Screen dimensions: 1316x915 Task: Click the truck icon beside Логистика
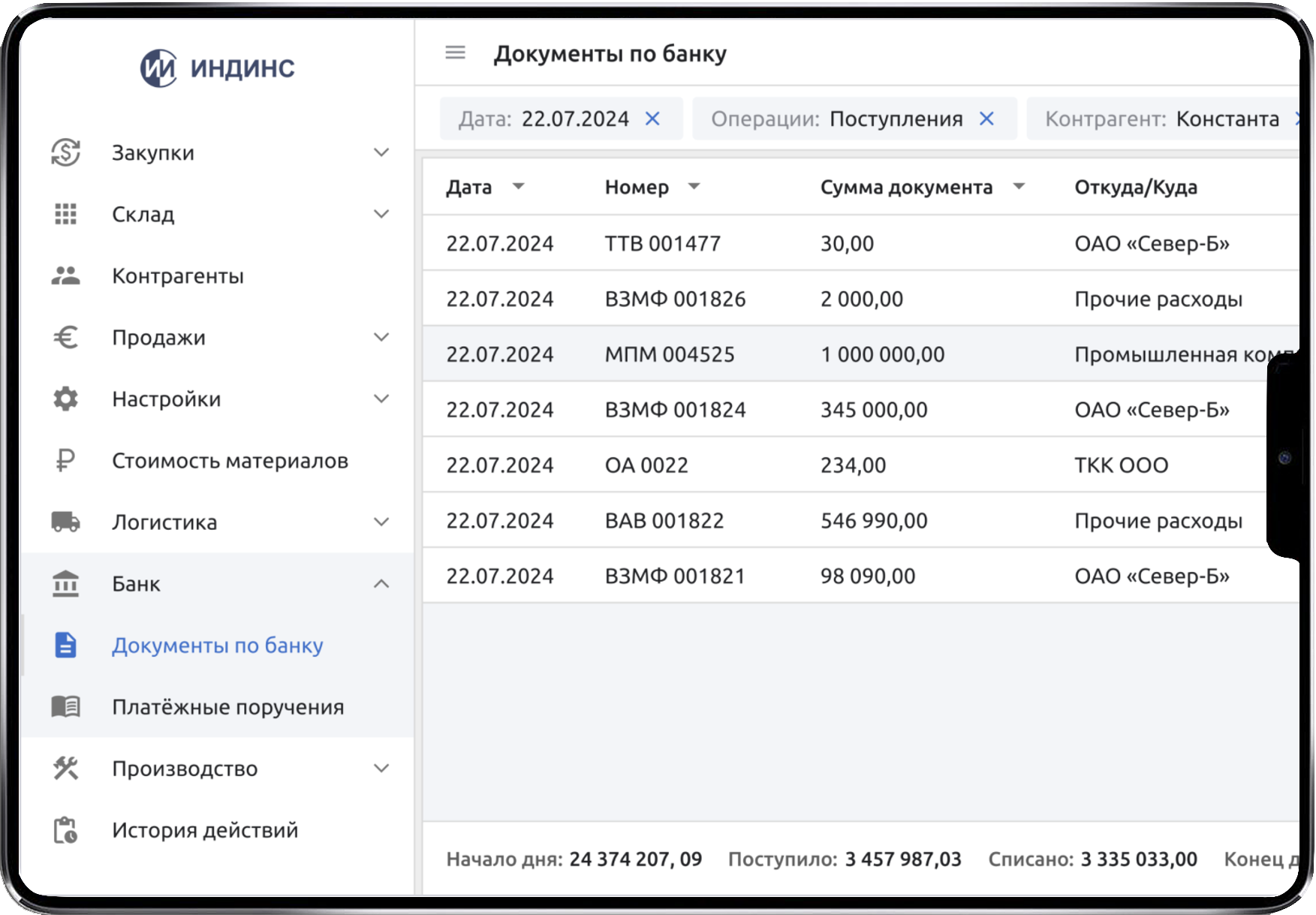pos(65,521)
